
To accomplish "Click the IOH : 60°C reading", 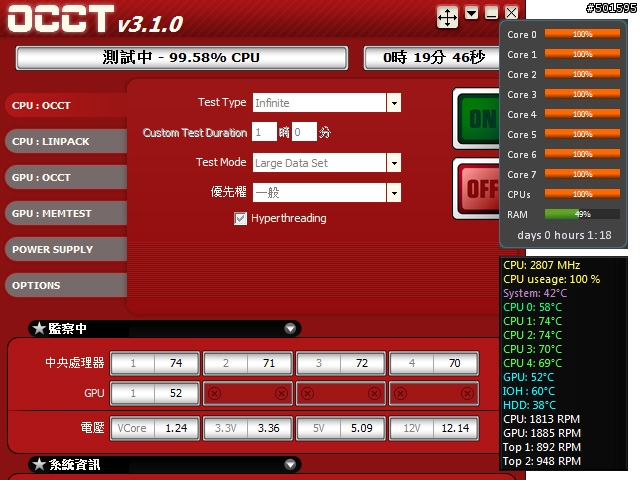I will click(529, 391).
